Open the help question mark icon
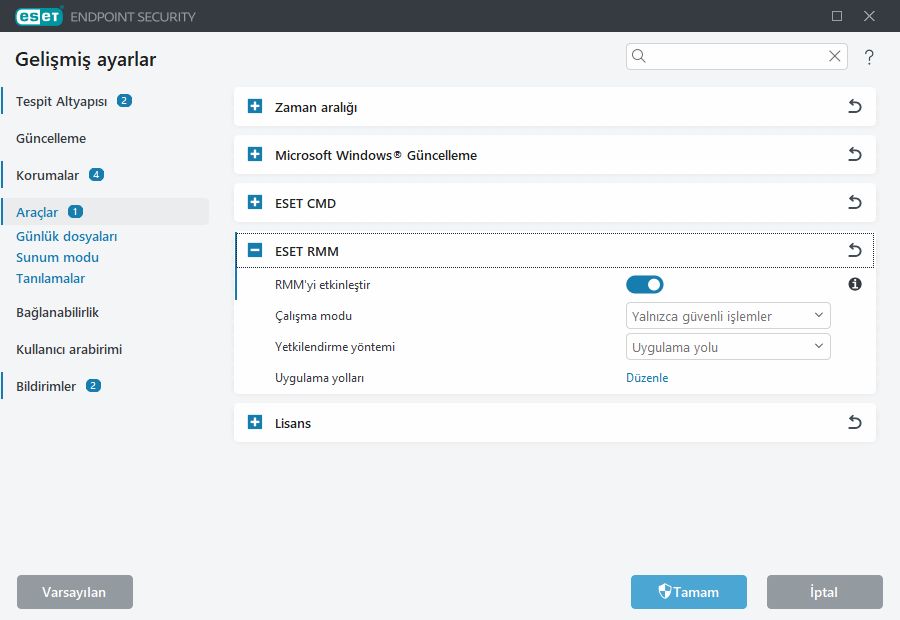The width and height of the screenshot is (900, 620). (868, 57)
